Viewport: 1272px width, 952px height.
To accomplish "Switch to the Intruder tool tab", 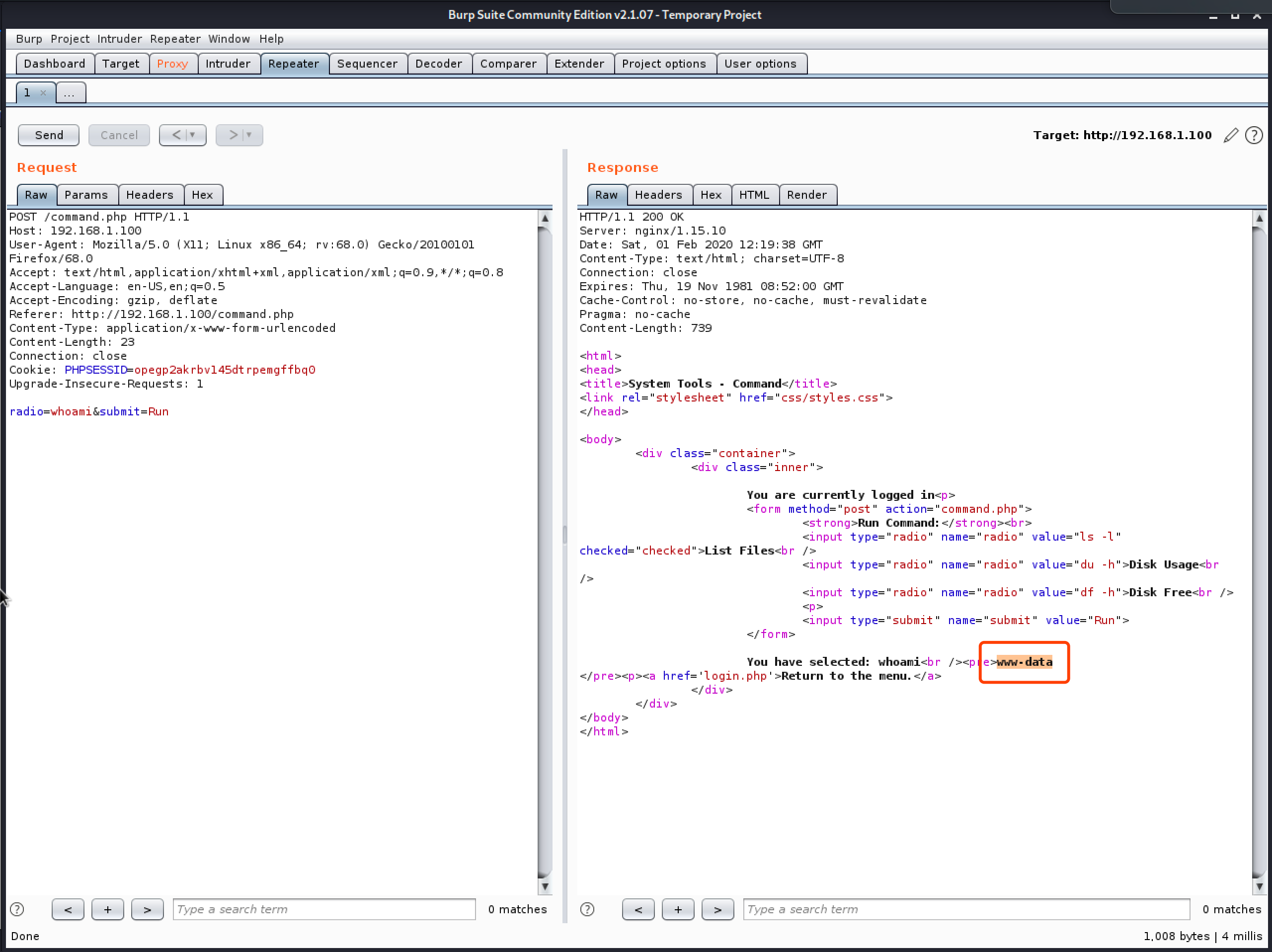I will pos(228,64).
